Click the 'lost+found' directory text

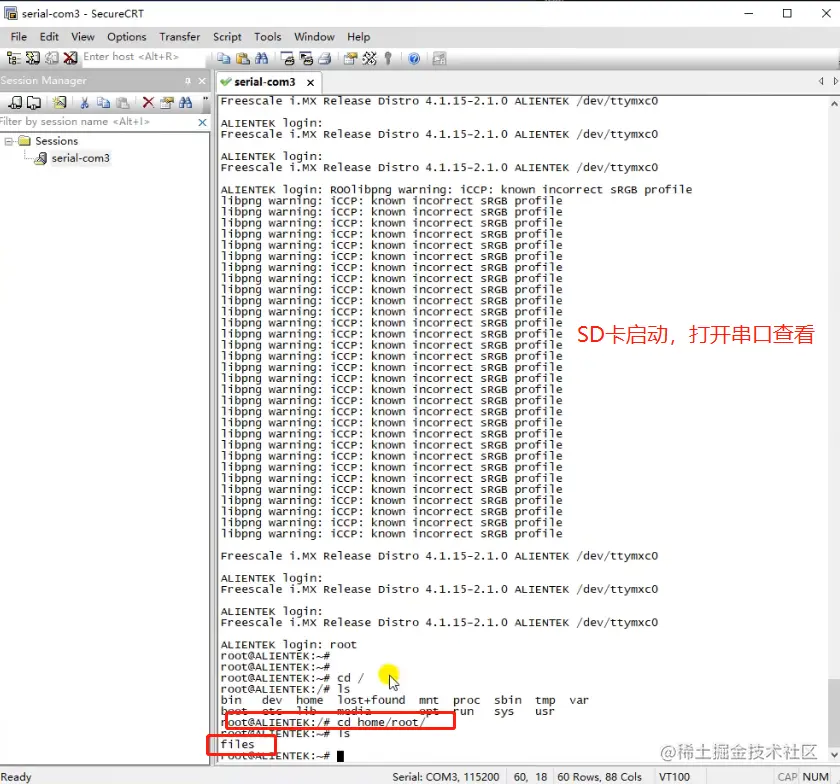coord(371,700)
